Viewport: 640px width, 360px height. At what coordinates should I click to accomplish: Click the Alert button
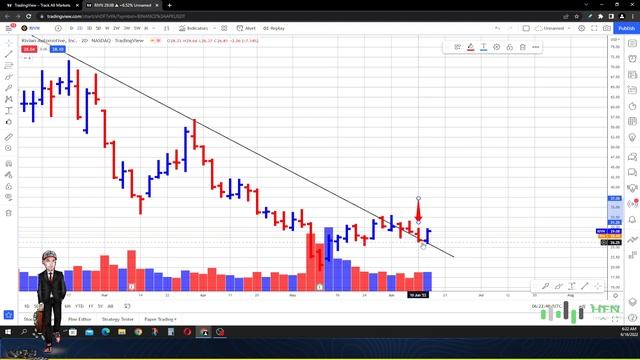click(246, 28)
